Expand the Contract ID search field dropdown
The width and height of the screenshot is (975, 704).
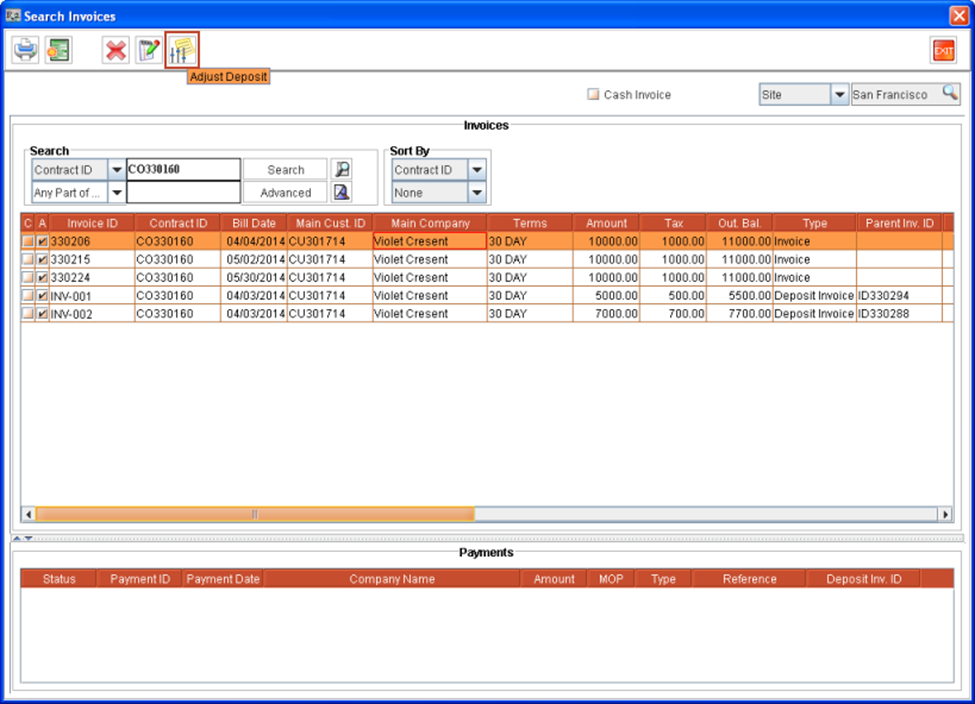point(117,170)
